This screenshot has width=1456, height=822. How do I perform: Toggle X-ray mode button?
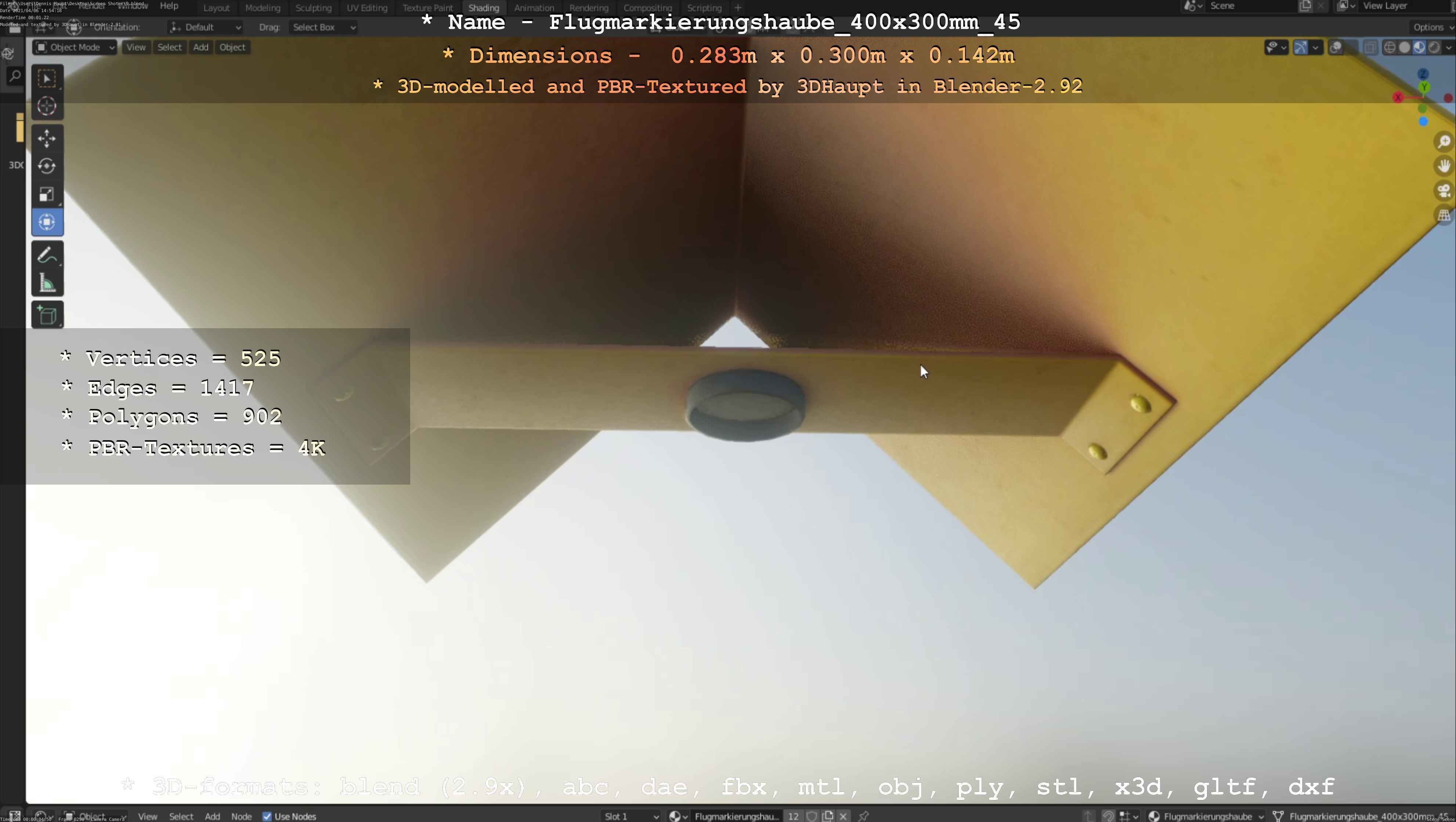tap(1370, 47)
